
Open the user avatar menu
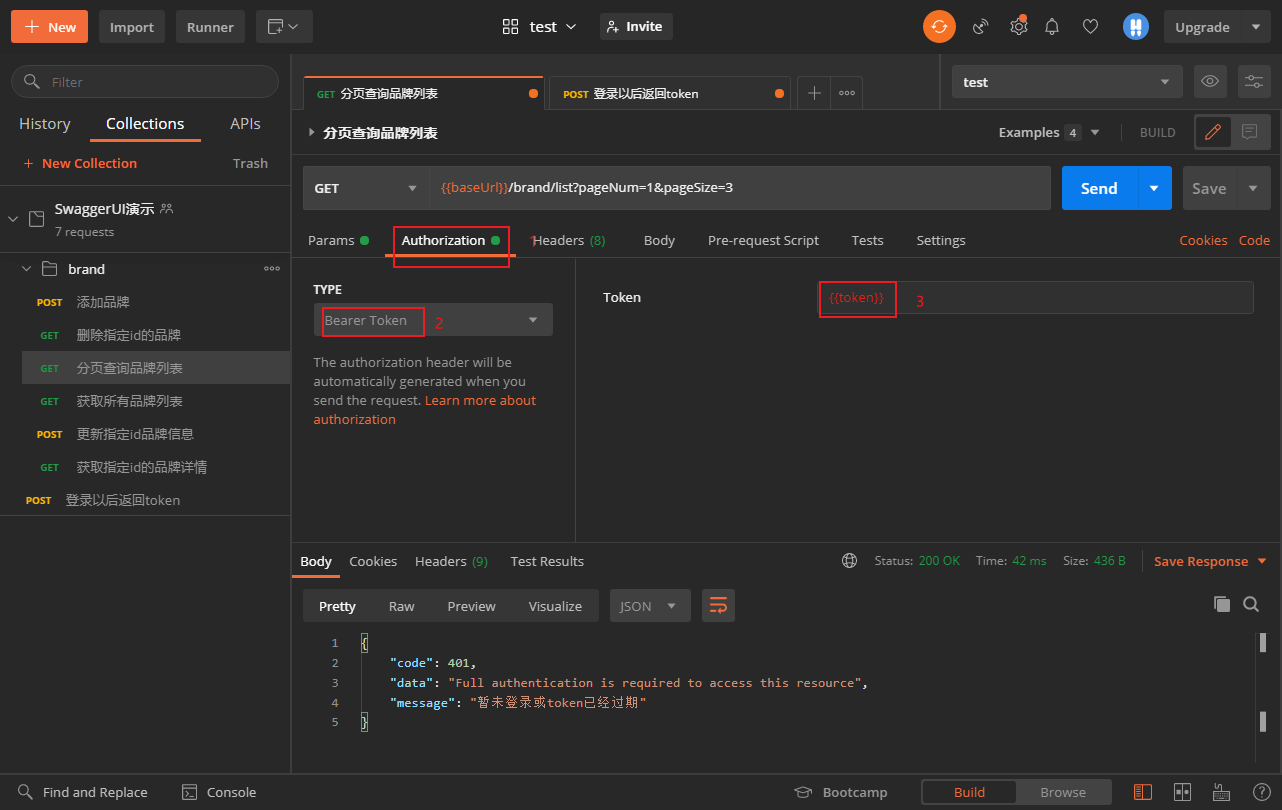(1135, 27)
